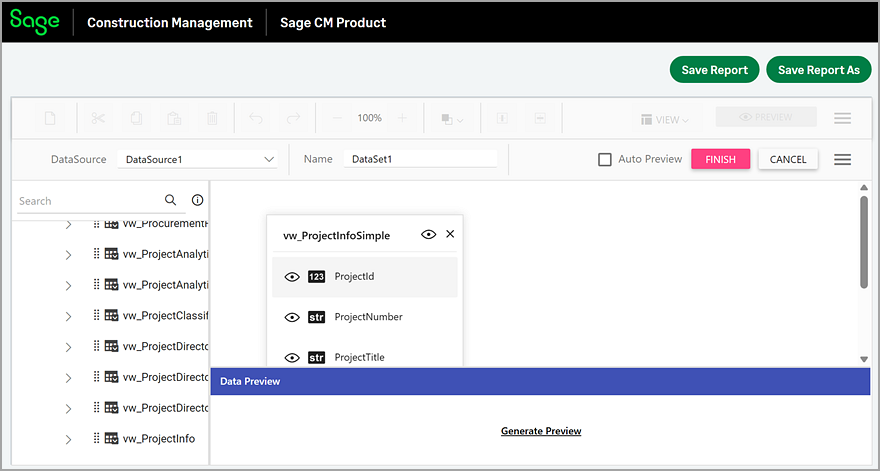Click Sage CM Product in the header
This screenshot has height=471, width=880.
(333, 23)
